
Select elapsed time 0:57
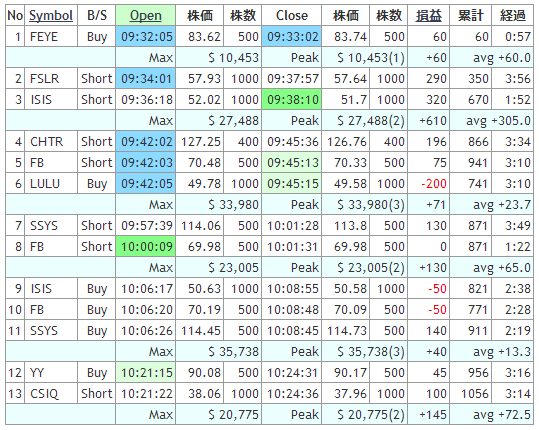click(x=518, y=36)
